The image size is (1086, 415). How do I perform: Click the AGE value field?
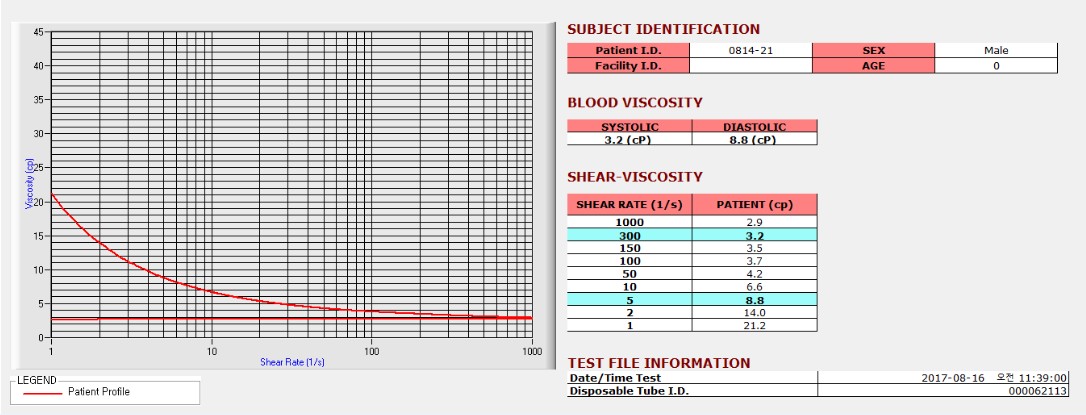point(996,66)
